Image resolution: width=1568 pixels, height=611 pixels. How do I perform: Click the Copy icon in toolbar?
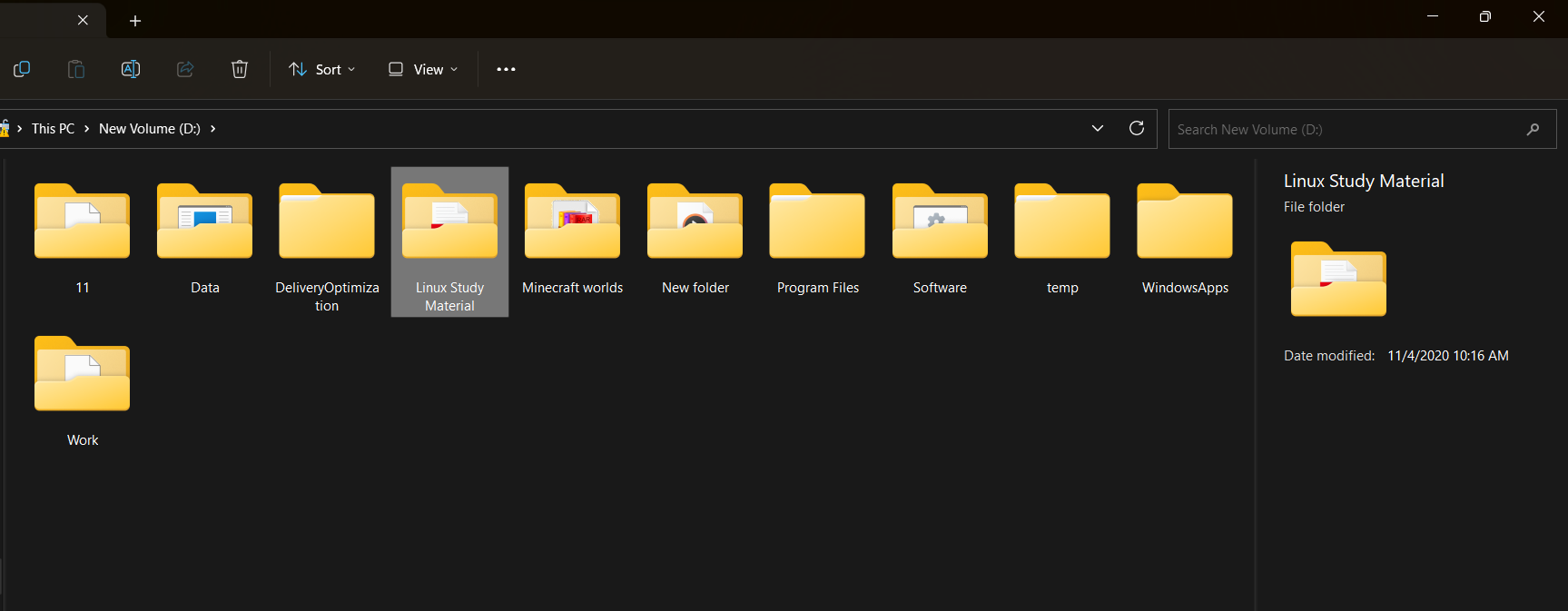[x=22, y=69]
